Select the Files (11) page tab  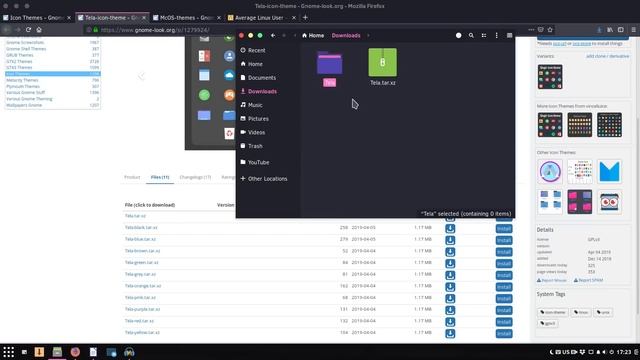[160, 177]
